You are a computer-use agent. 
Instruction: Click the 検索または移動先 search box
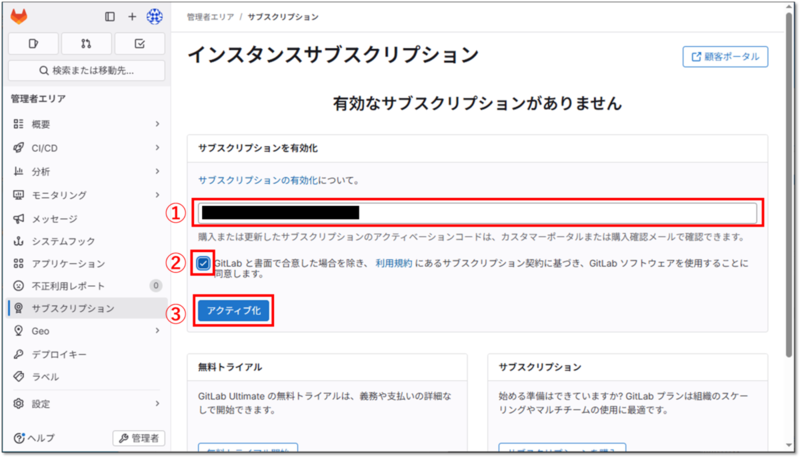click(87, 70)
